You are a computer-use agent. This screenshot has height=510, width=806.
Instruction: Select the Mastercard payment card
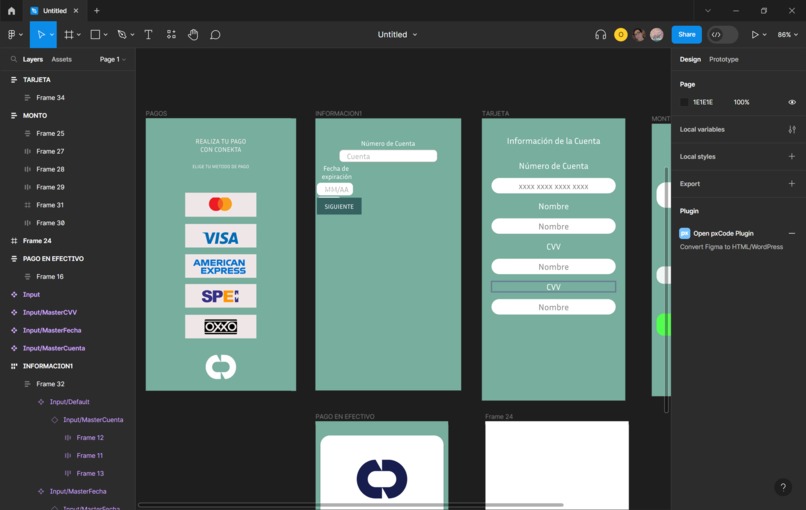(x=221, y=205)
